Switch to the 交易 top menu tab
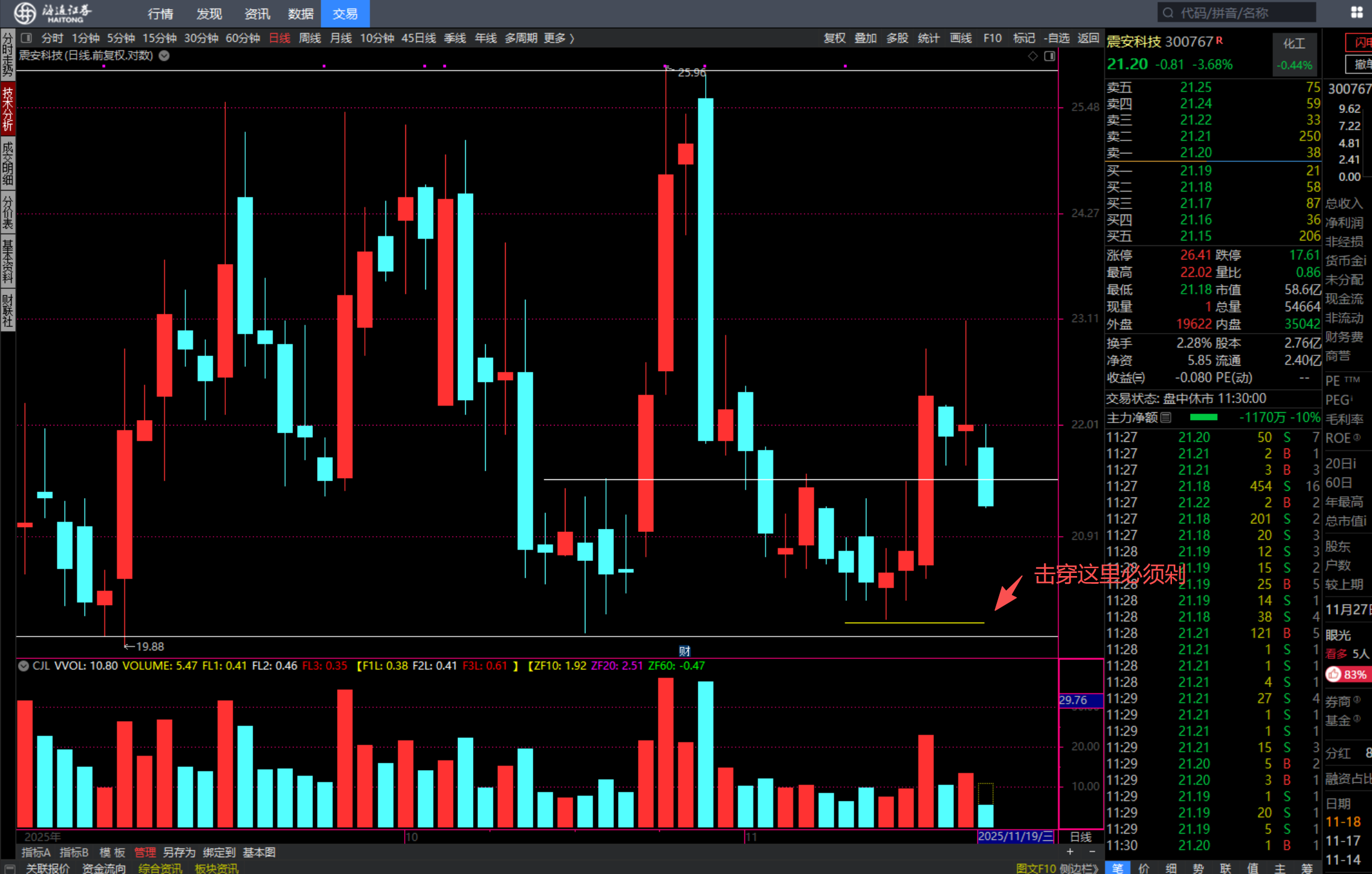 click(345, 13)
